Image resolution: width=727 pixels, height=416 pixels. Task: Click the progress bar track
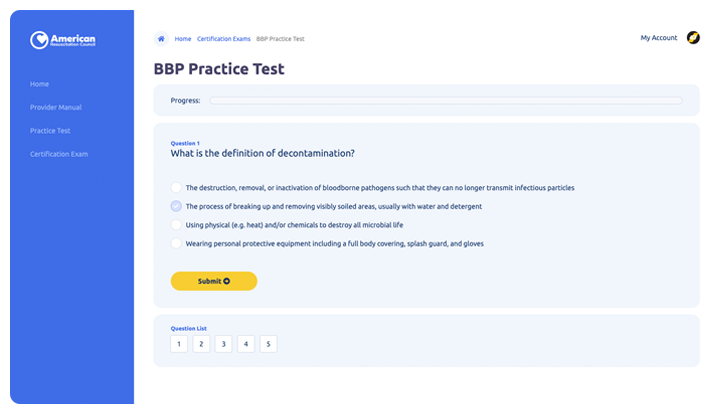(446, 101)
